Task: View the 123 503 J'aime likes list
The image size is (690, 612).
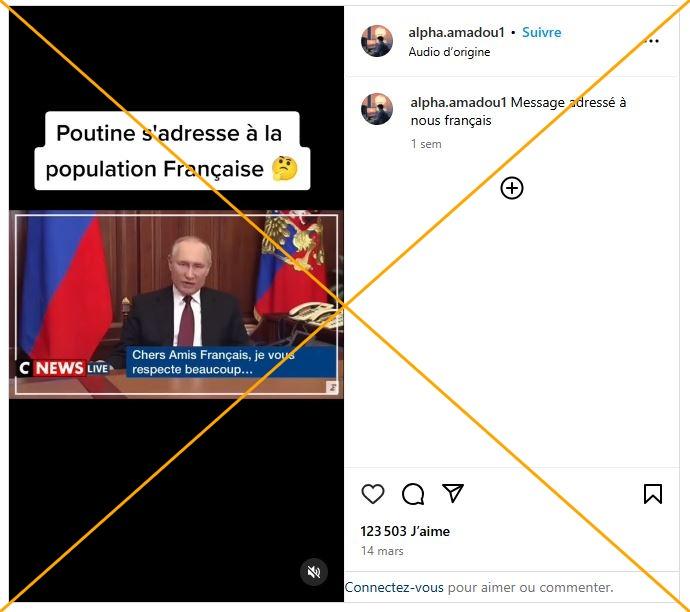Action: pyautogui.click(x=405, y=531)
